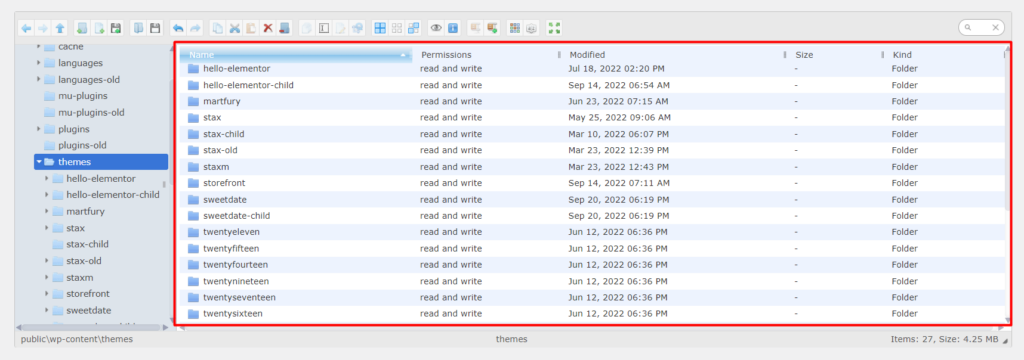
Task: Undo the last action
Action: point(177,28)
